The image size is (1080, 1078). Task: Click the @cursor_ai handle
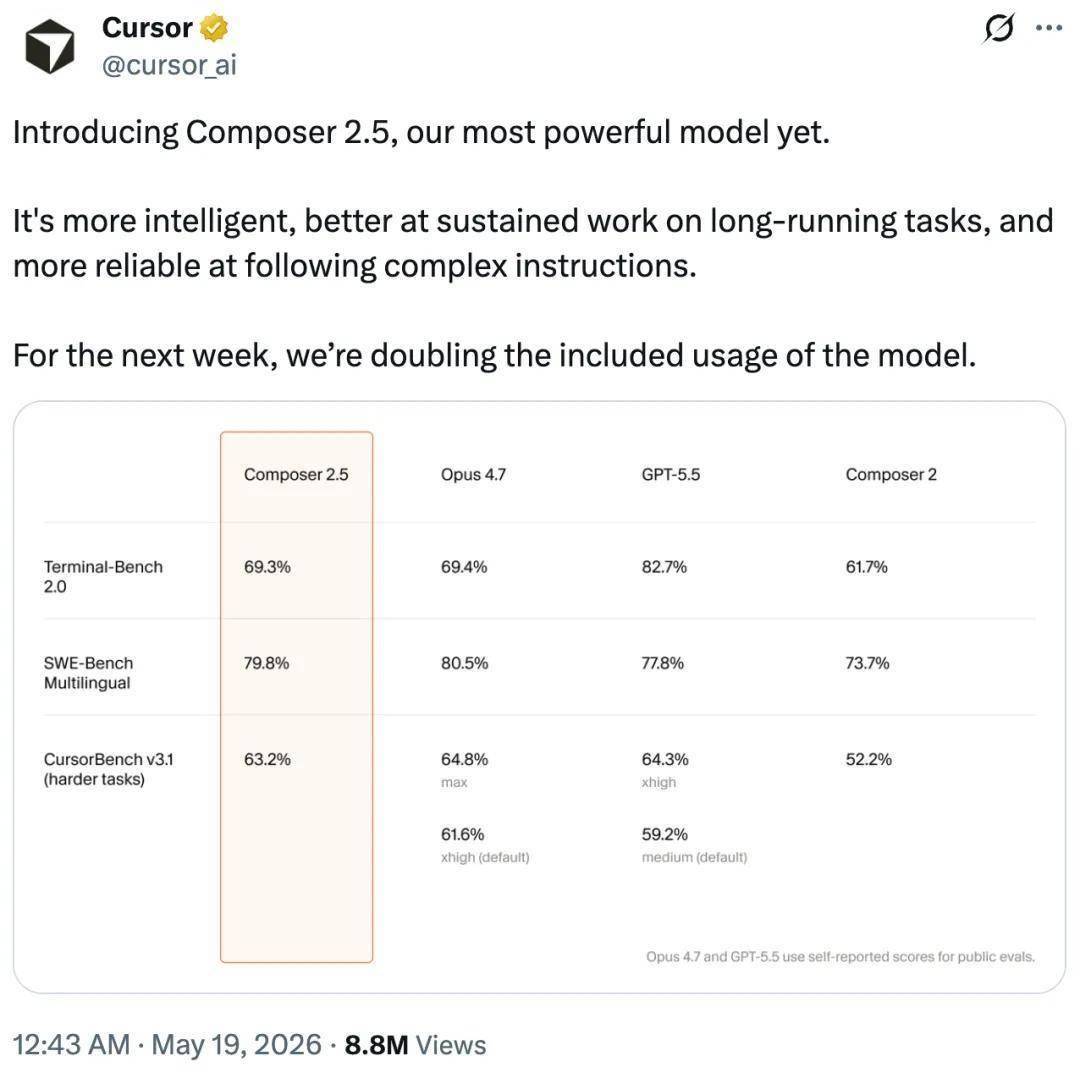169,65
